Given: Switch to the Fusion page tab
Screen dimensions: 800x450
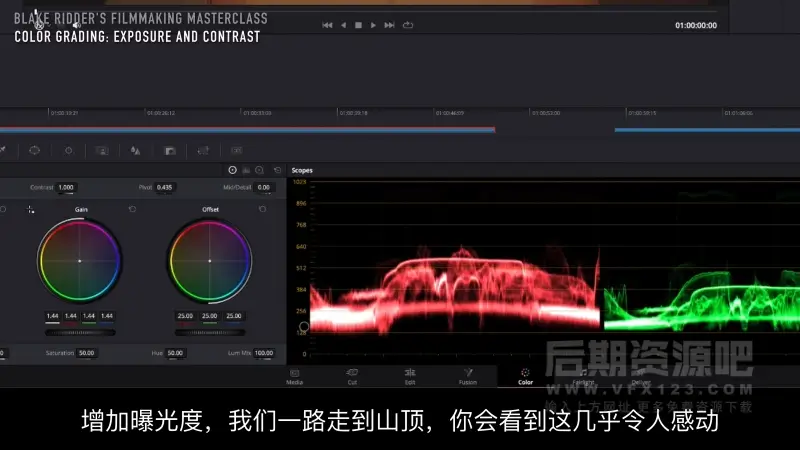Looking at the screenshot, I should (x=467, y=376).
